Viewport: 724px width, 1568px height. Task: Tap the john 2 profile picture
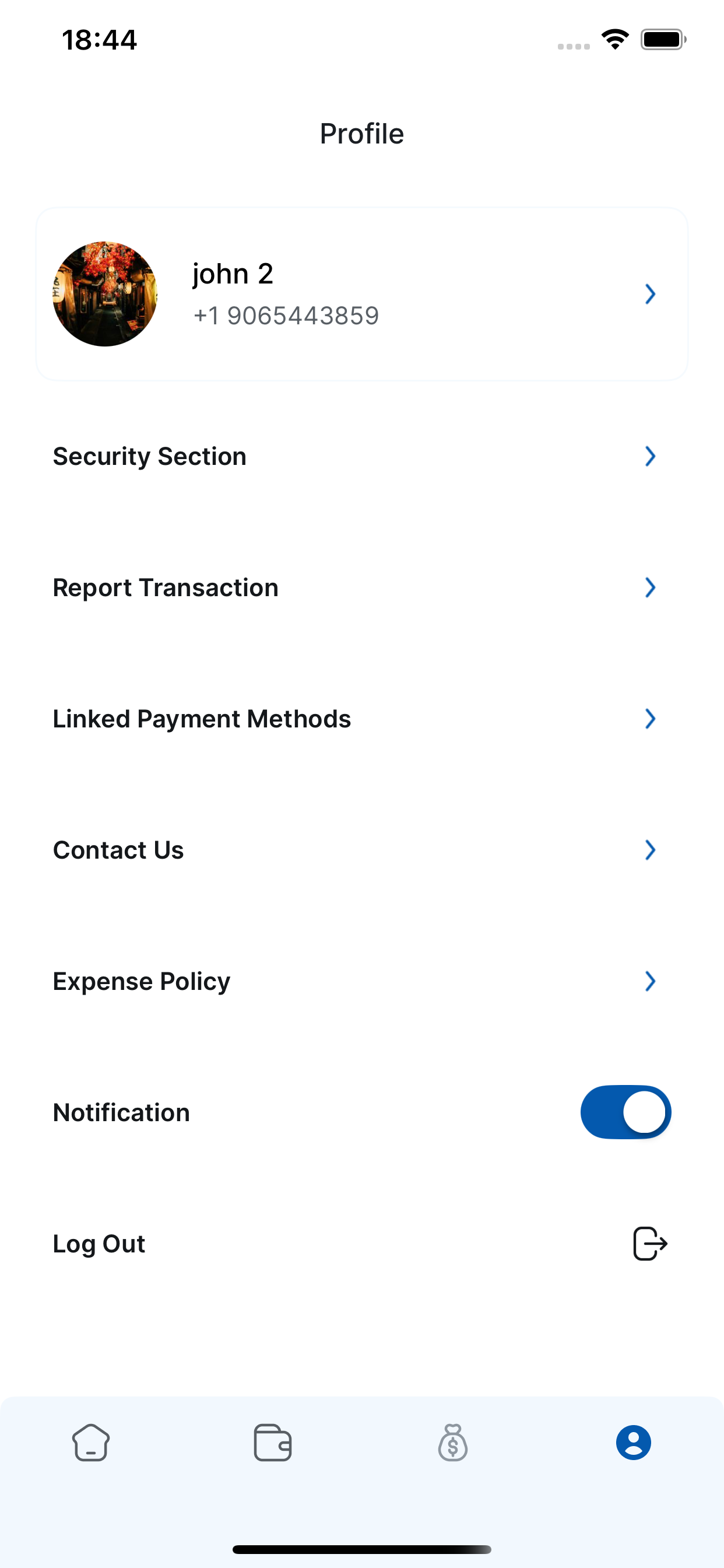(x=105, y=294)
